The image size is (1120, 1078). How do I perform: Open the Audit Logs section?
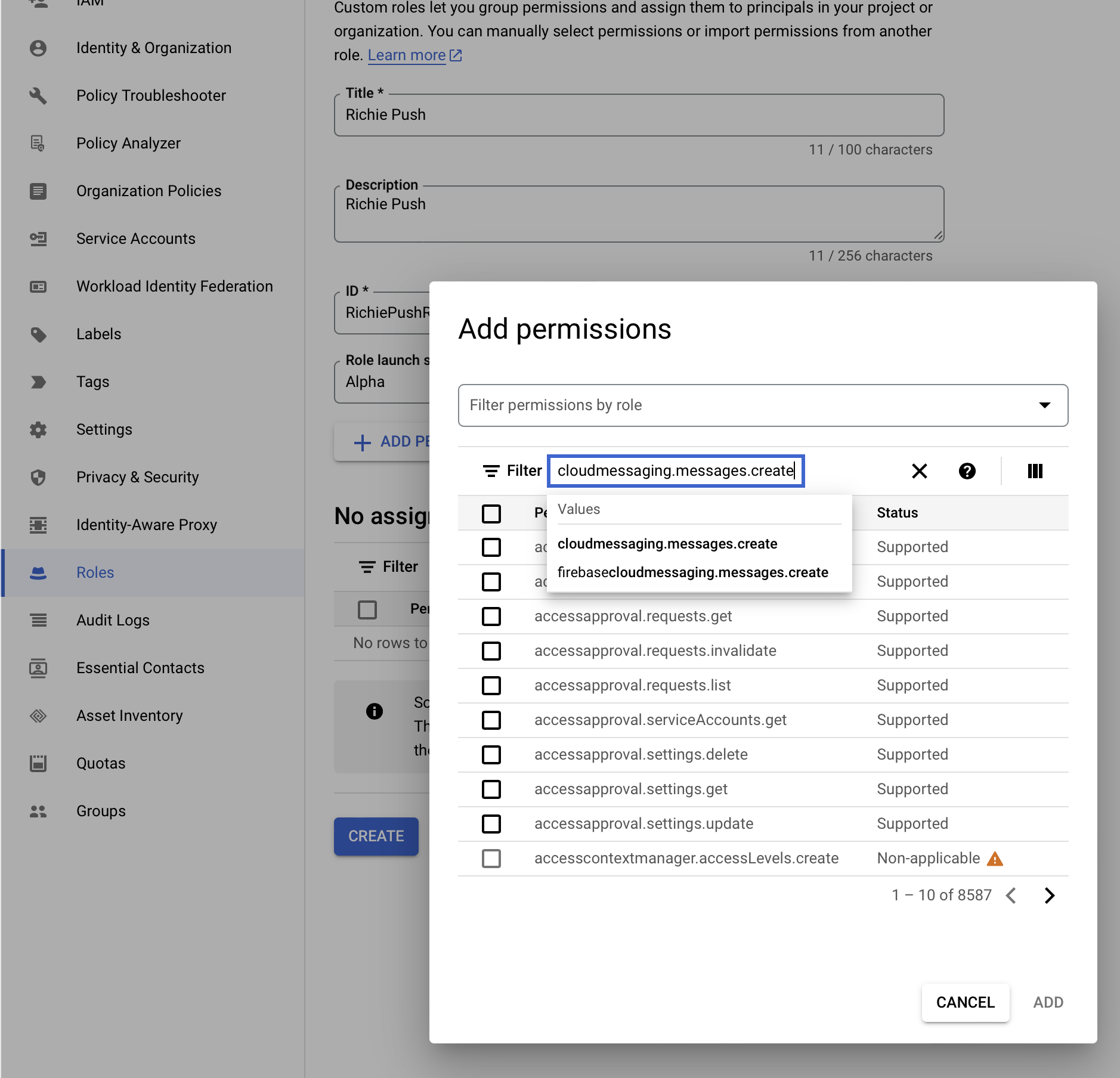click(x=113, y=620)
